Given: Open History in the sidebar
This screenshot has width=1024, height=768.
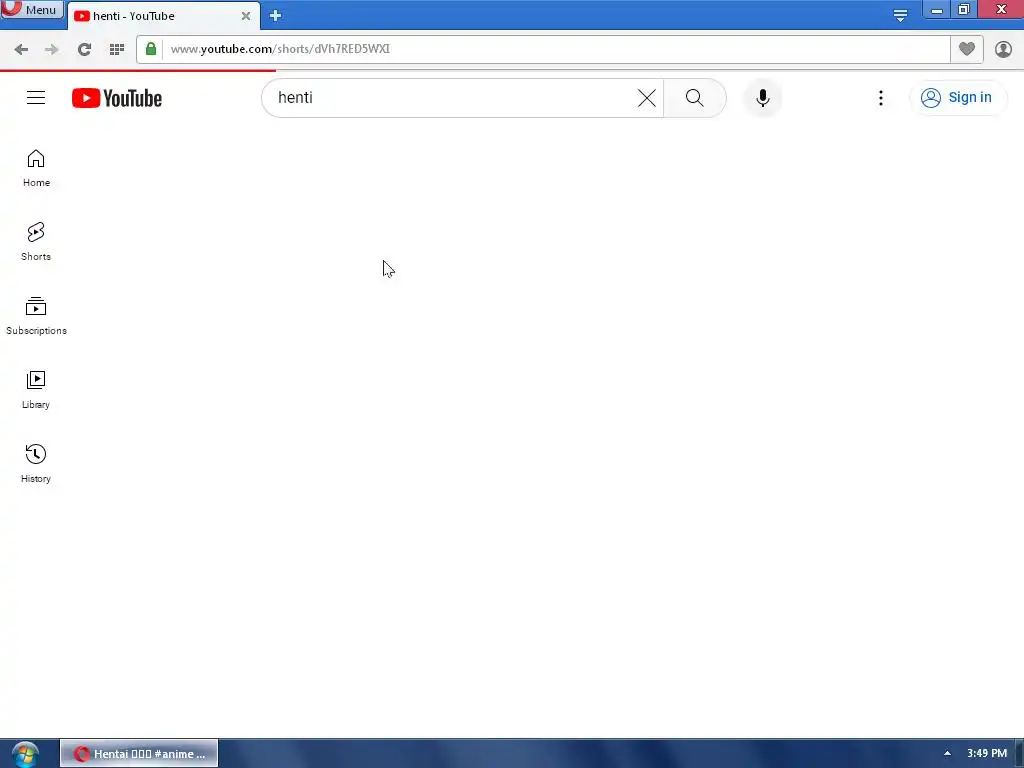Looking at the screenshot, I should pos(36,464).
